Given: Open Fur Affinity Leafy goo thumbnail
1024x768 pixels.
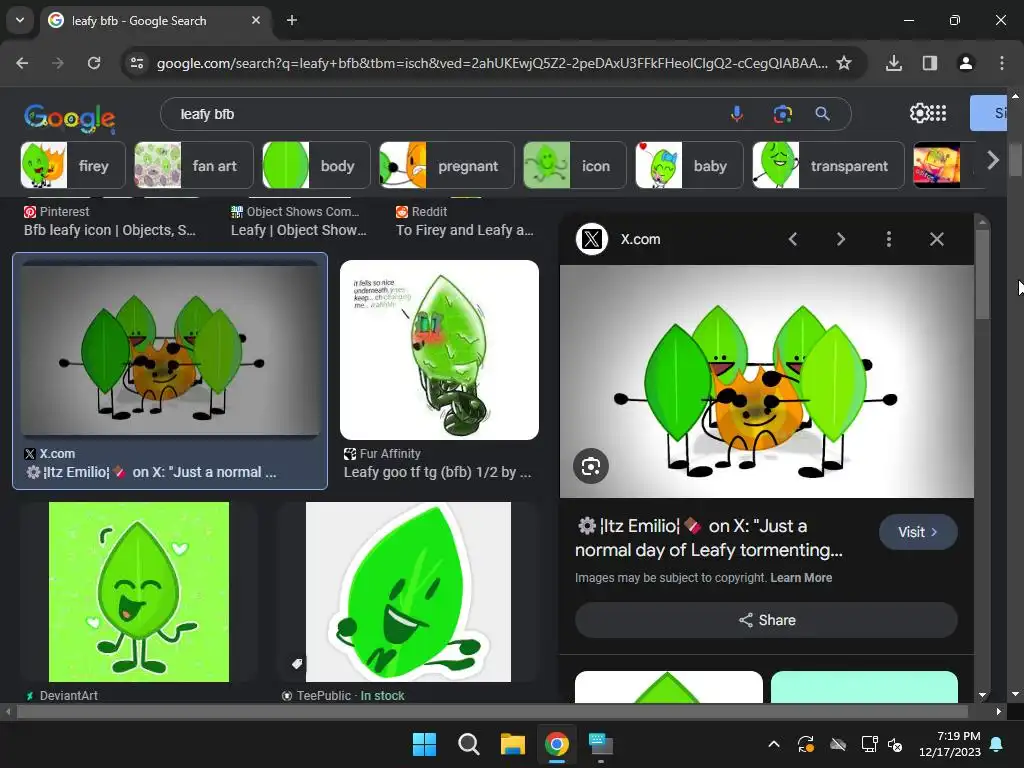Looking at the screenshot, I should click(x=440, y=350).
